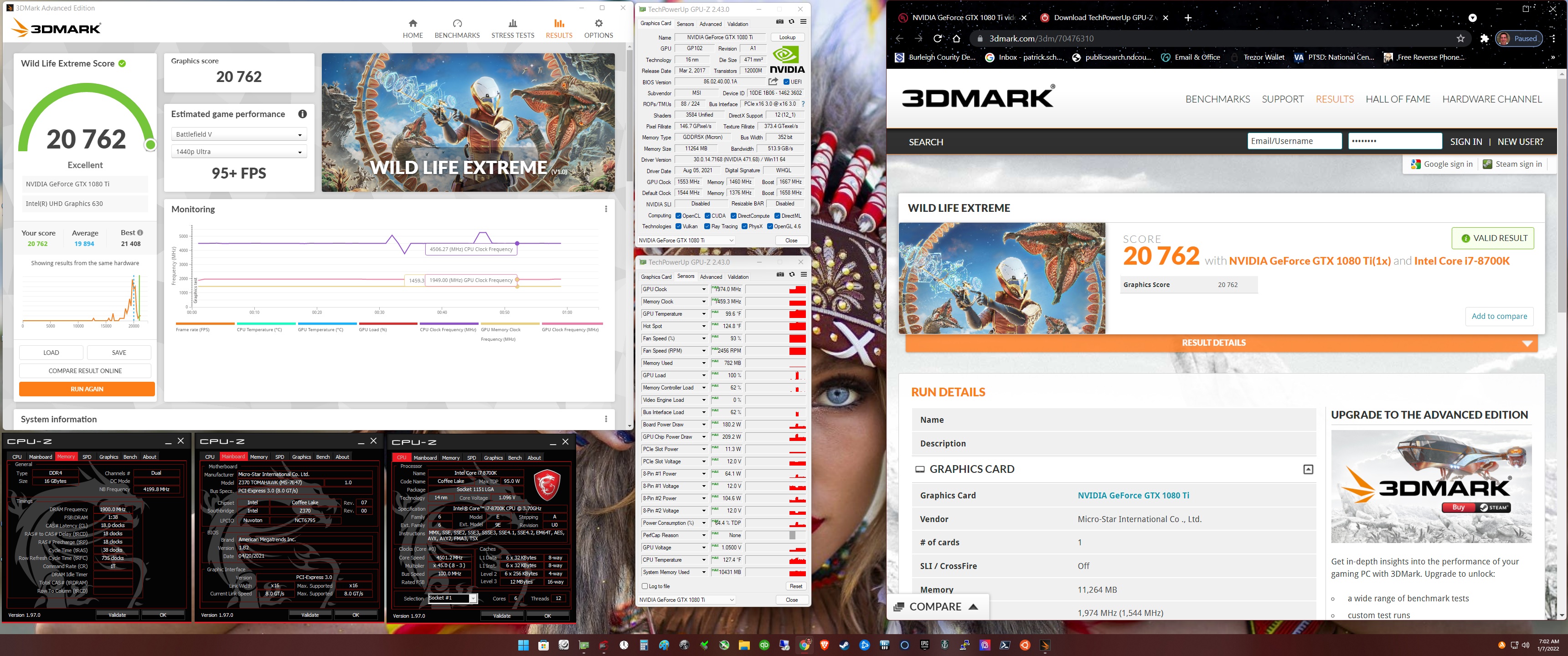Open Calculator from the taskbar

click(x=644, y=645)
